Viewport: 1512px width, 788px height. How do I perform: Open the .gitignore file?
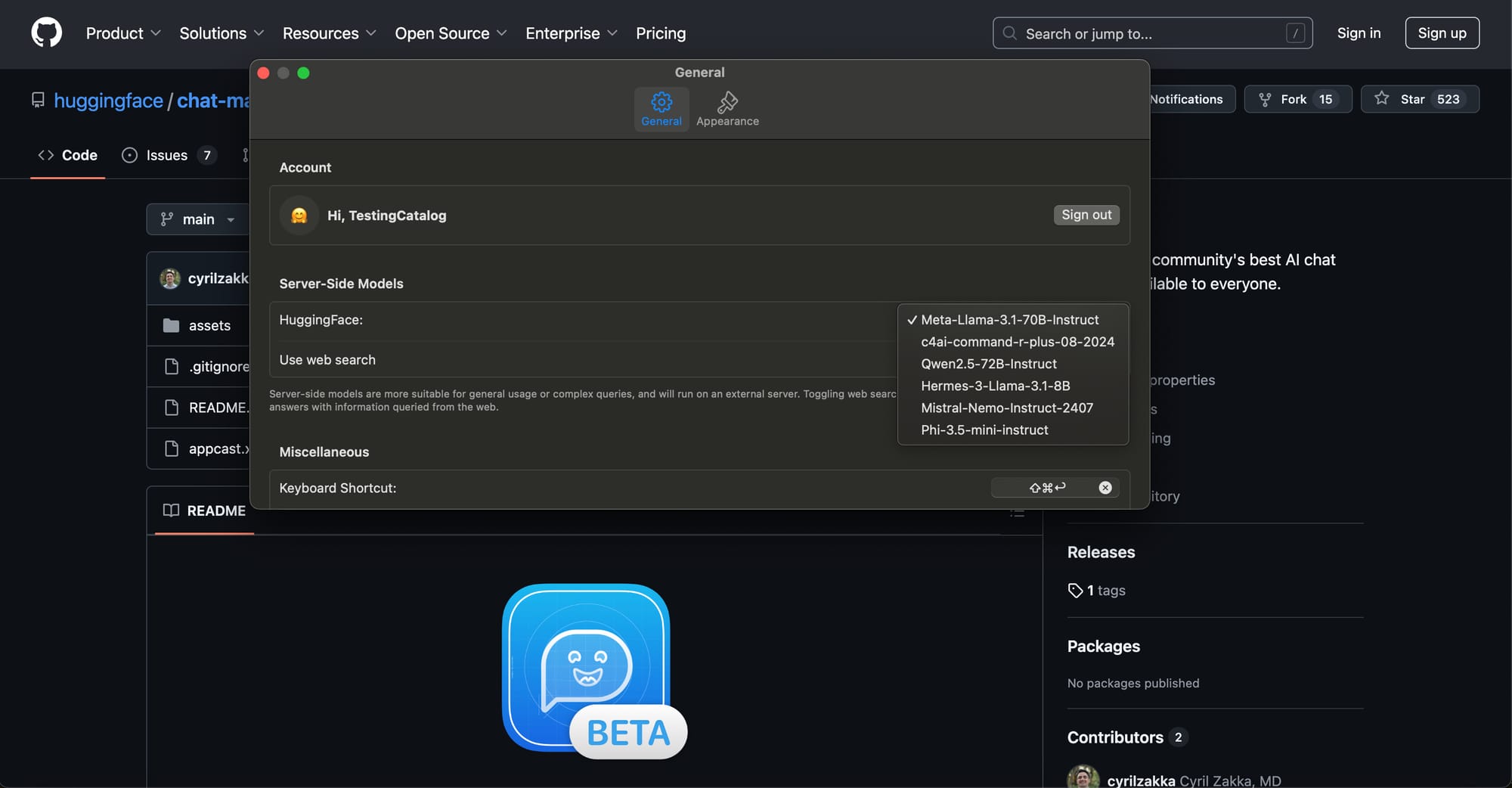tap(219, 367)
